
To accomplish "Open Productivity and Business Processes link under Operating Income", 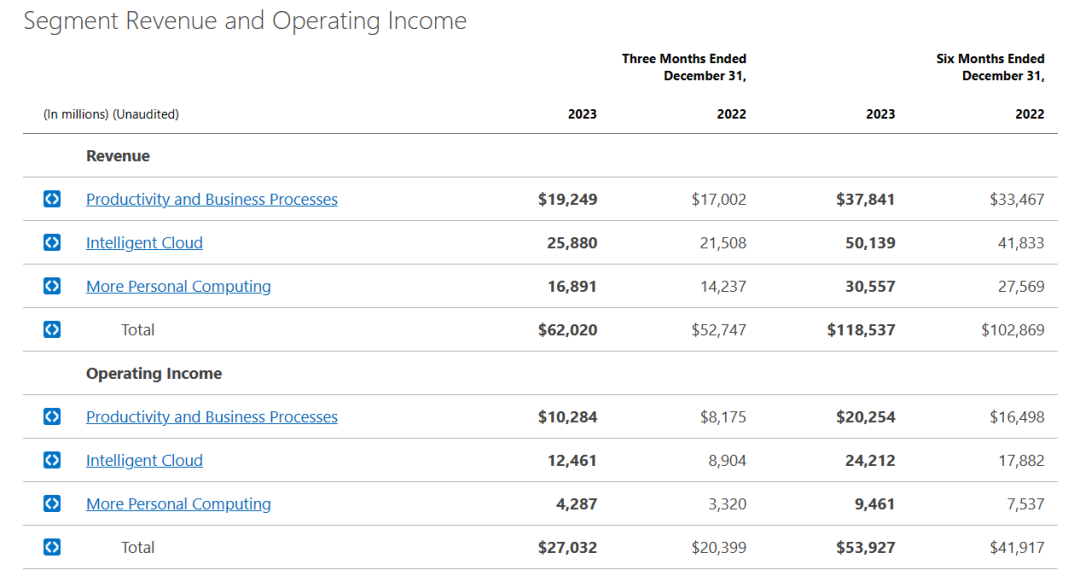I will click(212, 417).
